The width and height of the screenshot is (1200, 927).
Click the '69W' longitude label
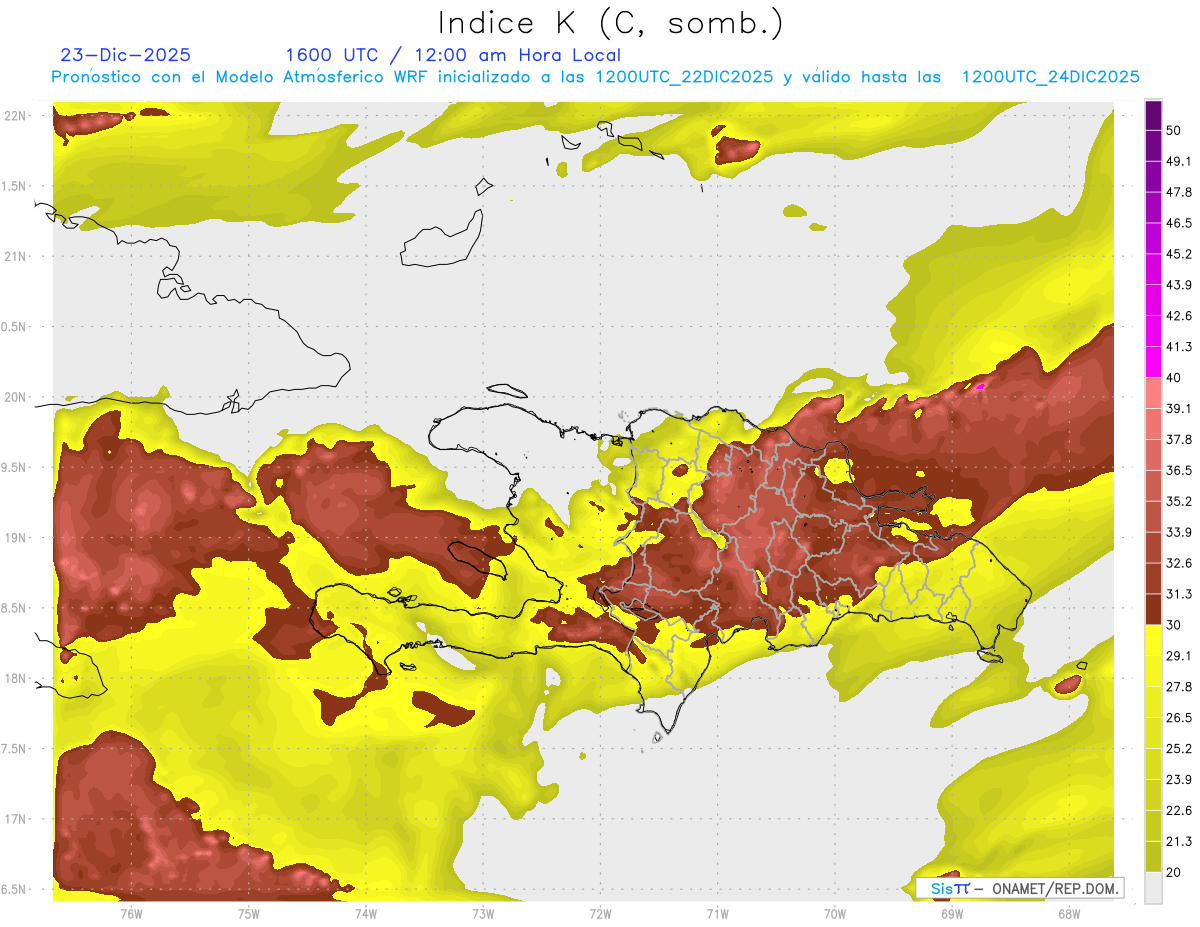pyautogui.click(x=952, y=913)
